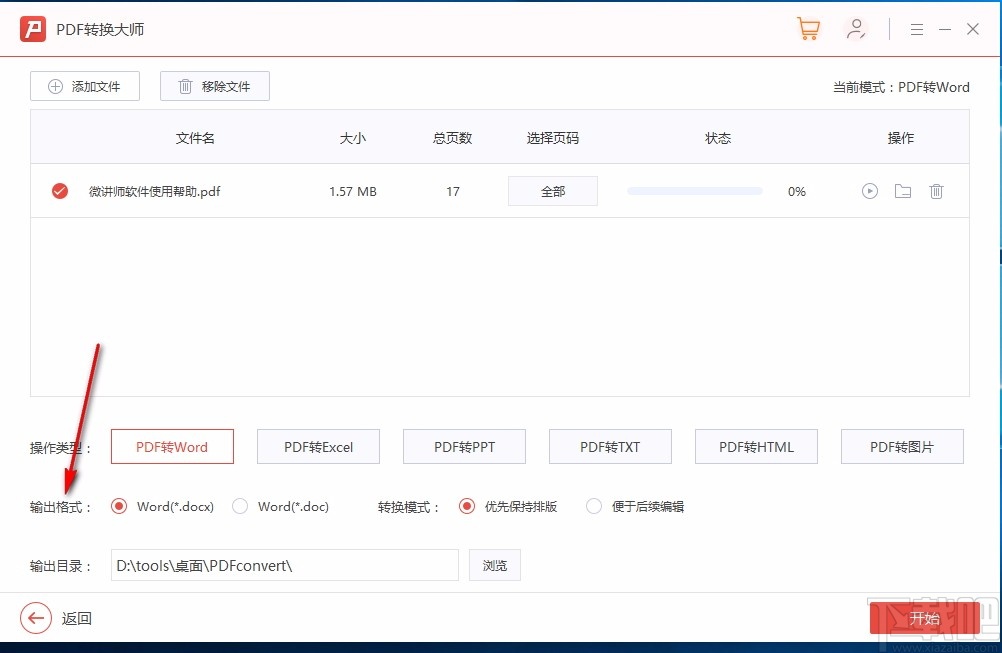Click the output directory path field
Screen dimensions: 1002x653
(x=284, y=565)
